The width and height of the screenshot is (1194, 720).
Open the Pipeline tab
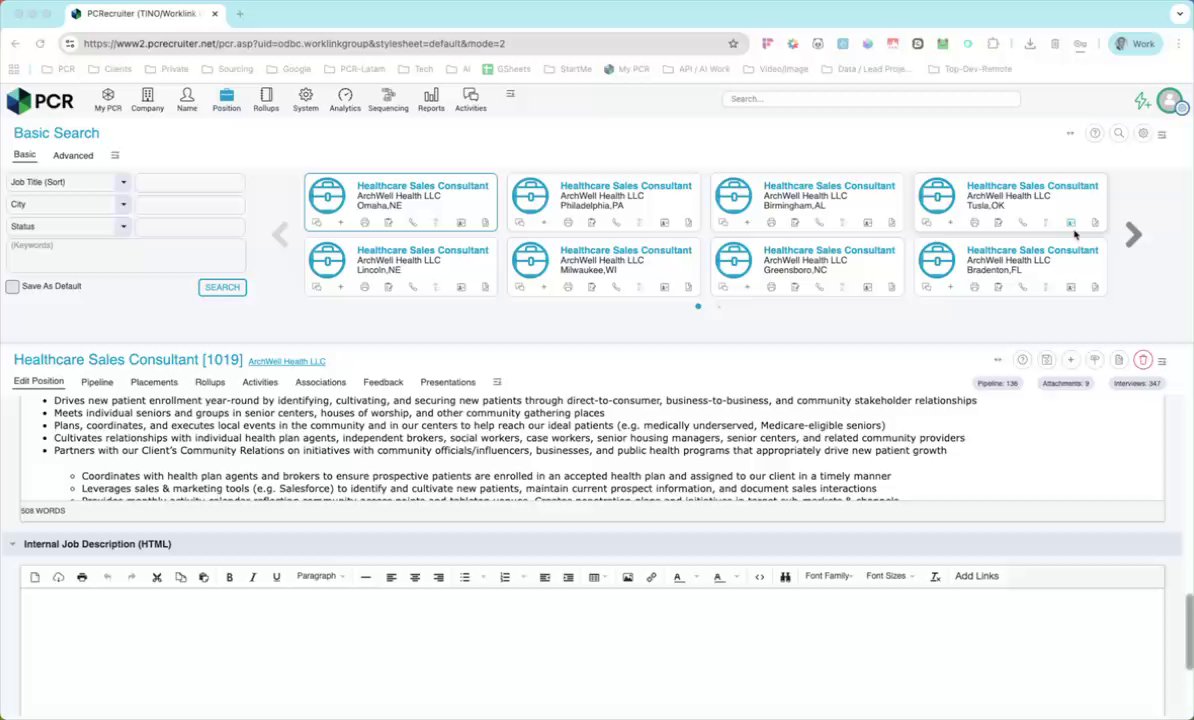97,383
